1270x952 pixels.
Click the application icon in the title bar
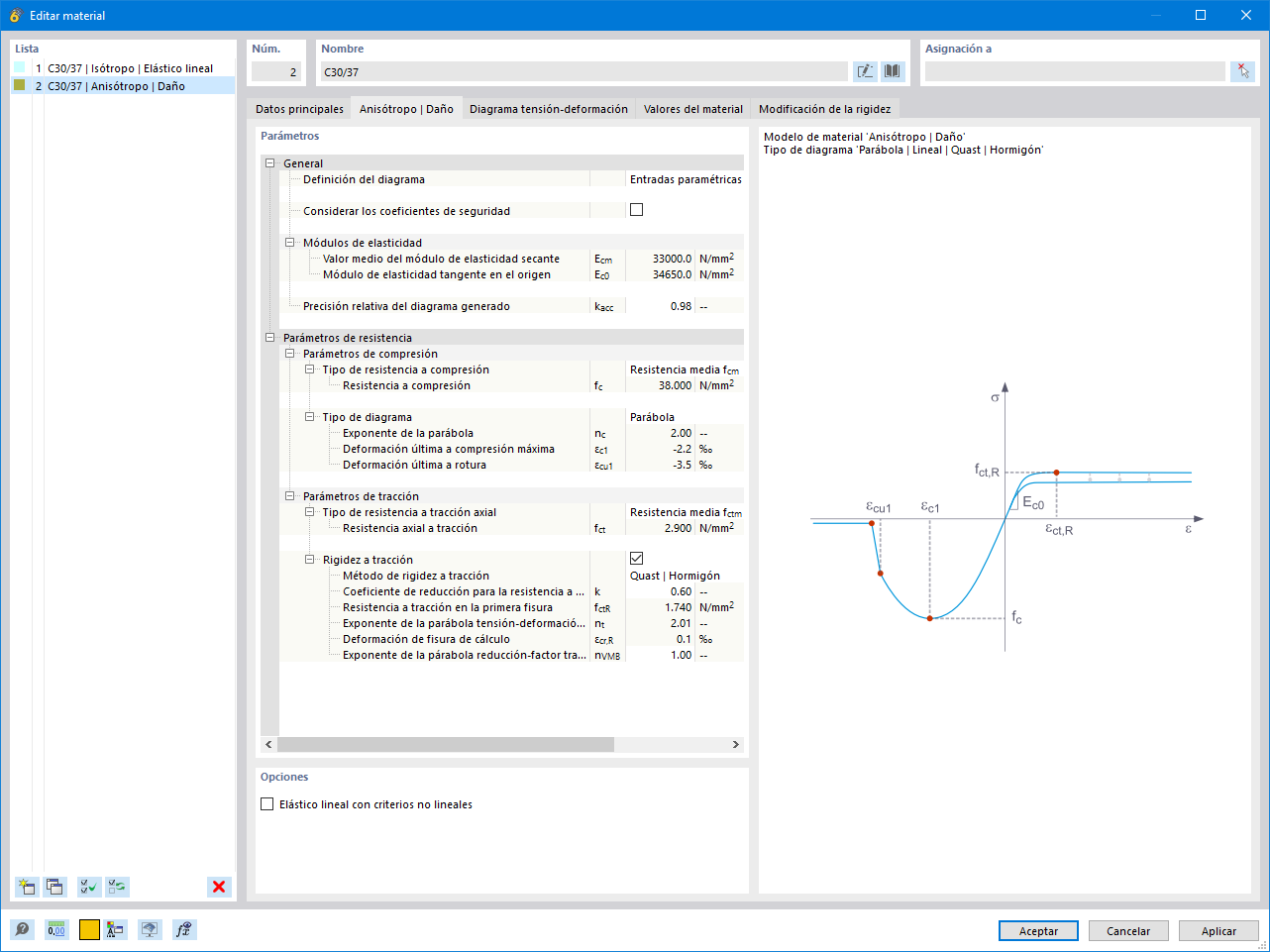(15, 15)
